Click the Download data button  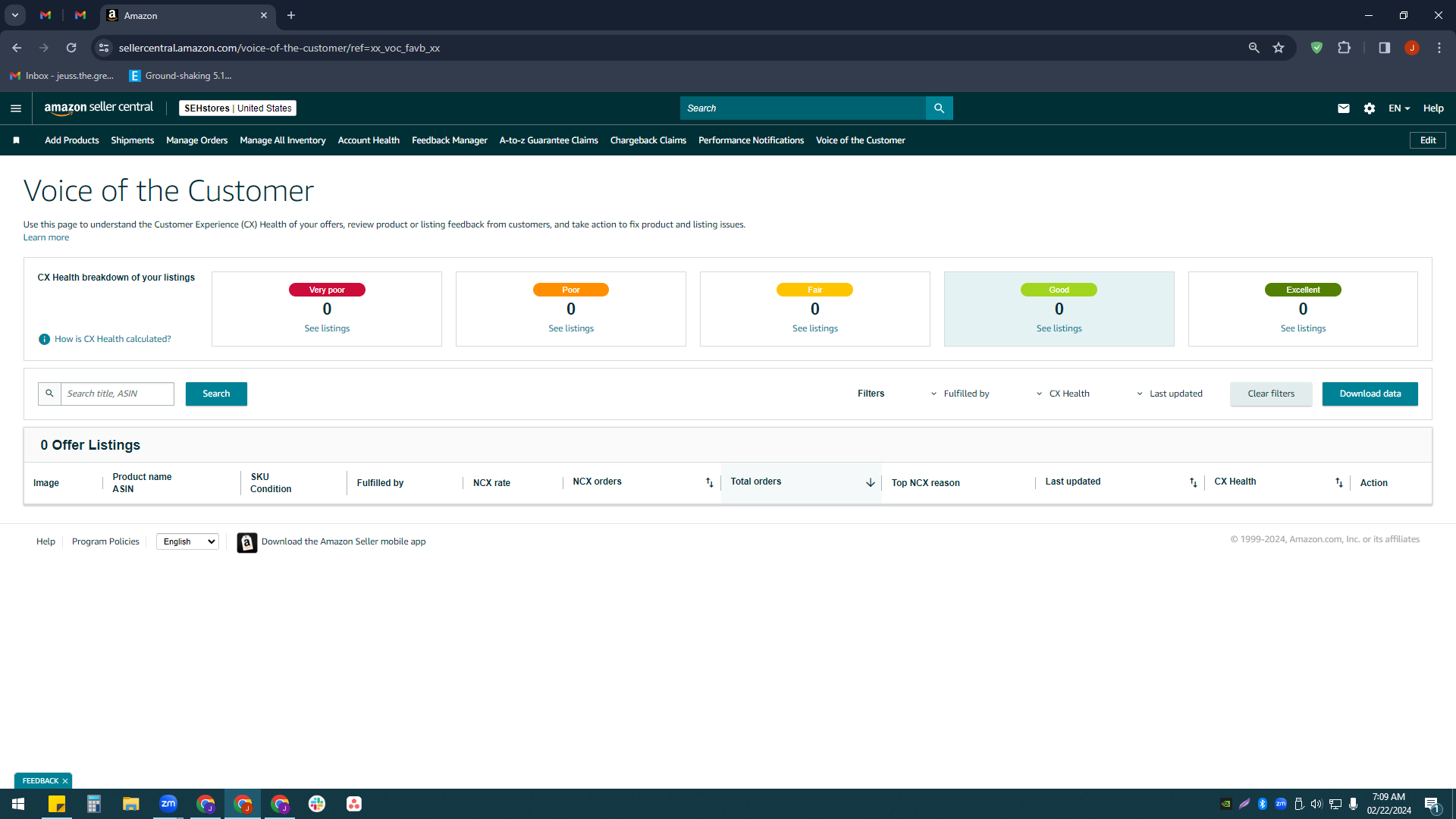[x=1370, y=394]
